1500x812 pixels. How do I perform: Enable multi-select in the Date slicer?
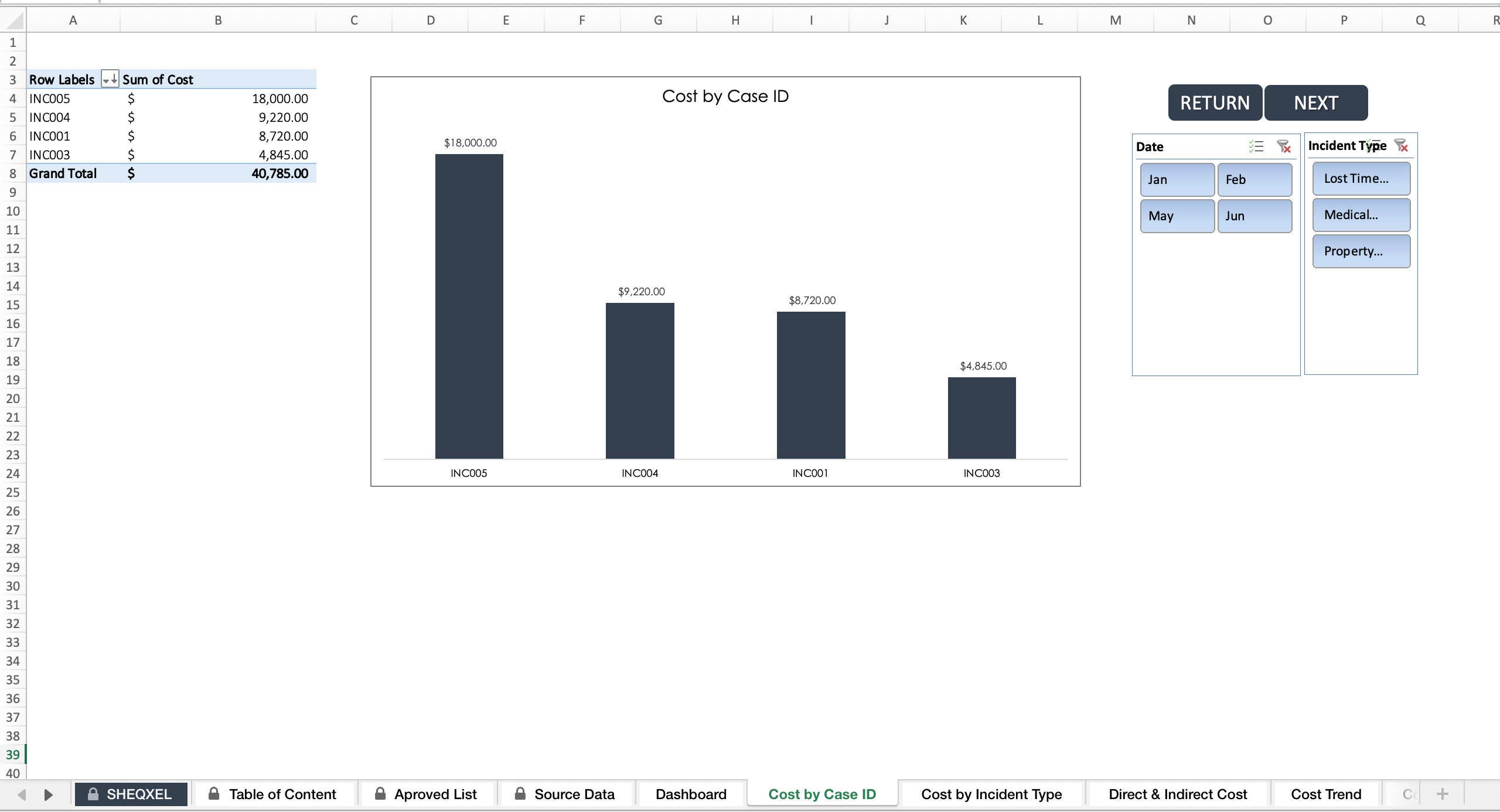coord(1257,146)
